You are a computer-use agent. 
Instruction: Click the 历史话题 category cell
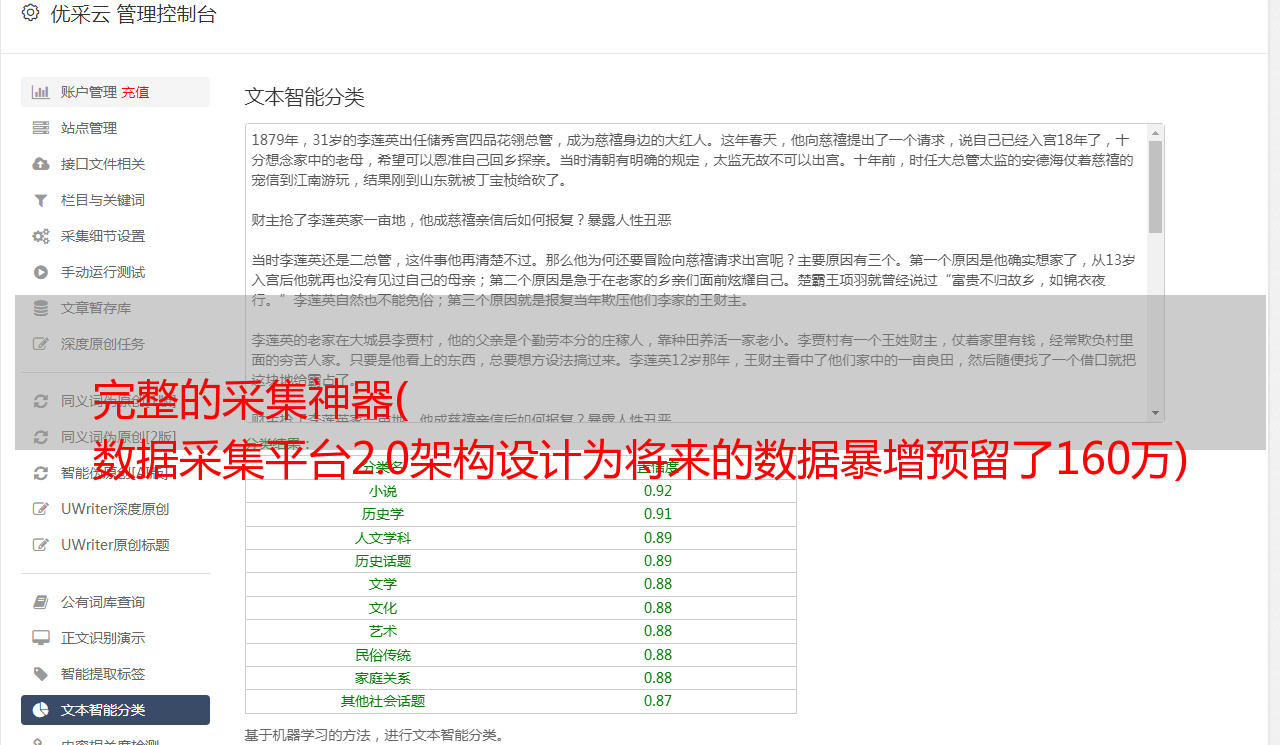tap(382, 561)
